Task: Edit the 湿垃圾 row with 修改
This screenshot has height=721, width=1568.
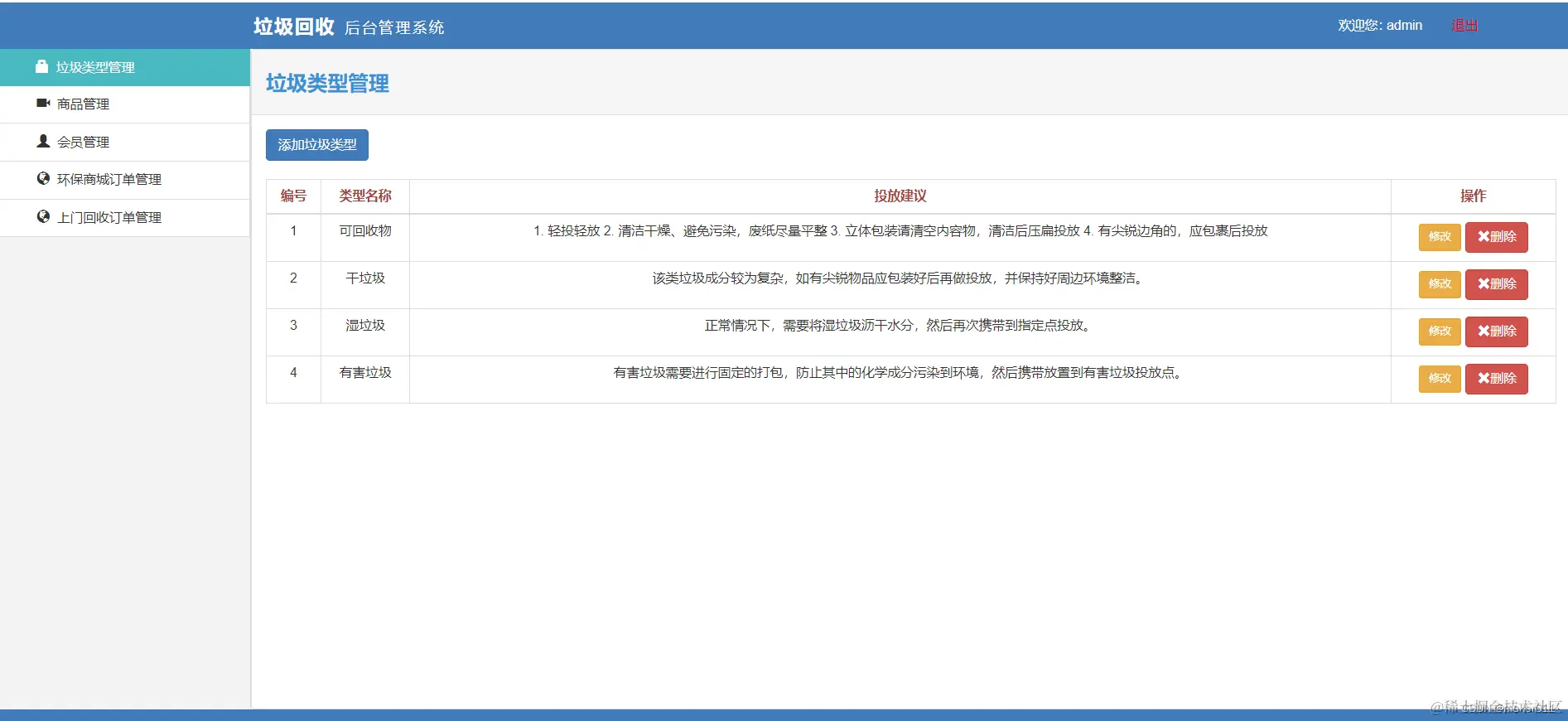Action: pyautogui.click(x=1440, y=331)
